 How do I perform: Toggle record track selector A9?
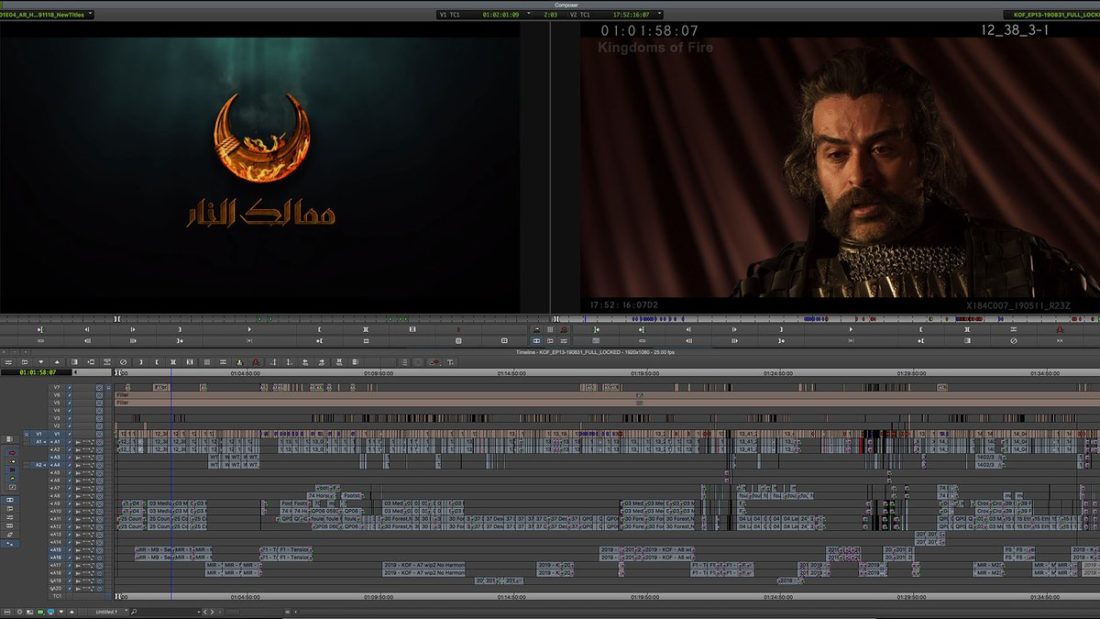pyautogui.click(x=56, y=503)
